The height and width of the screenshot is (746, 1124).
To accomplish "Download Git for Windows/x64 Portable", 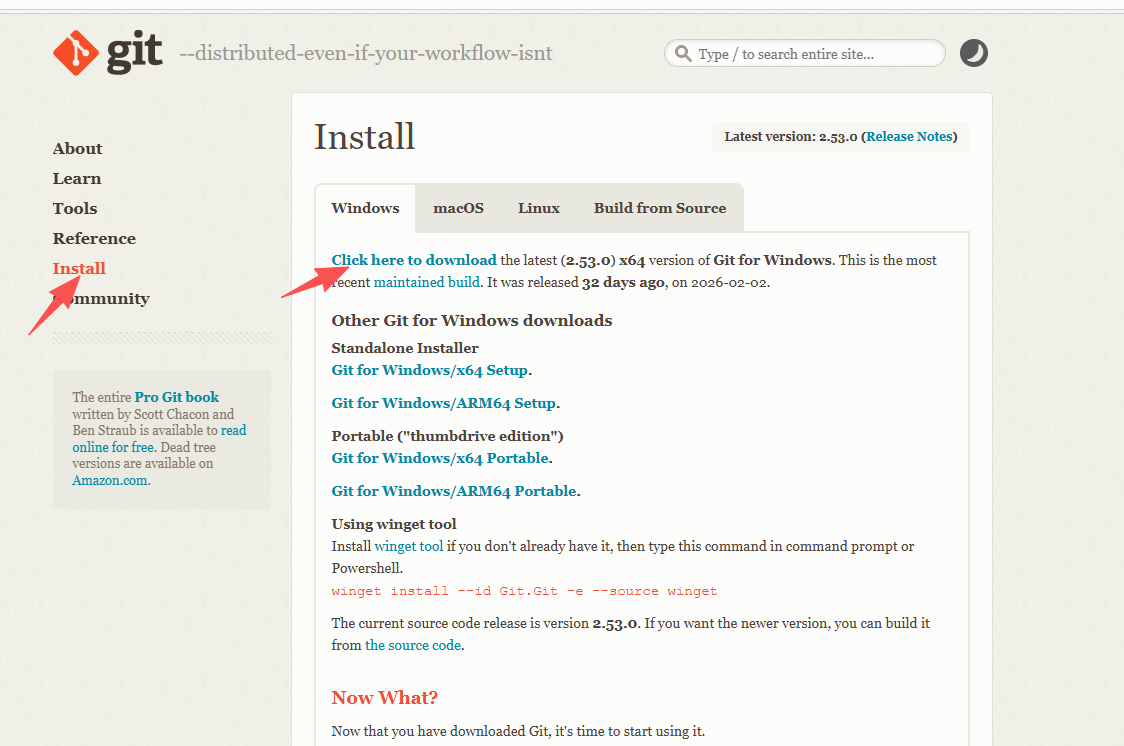I will [440, 459].
